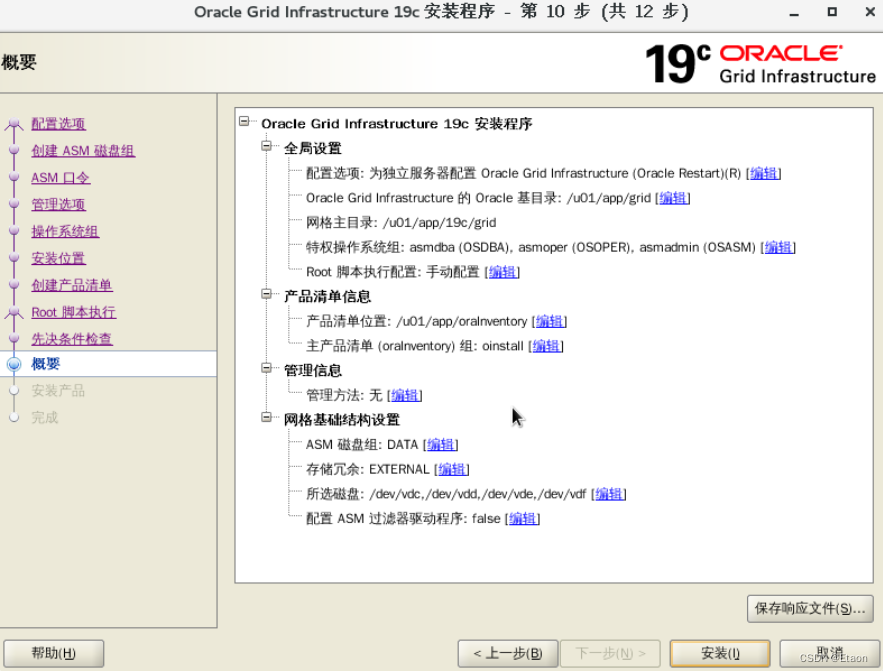
Task: Close the installer window
Action: [870, 11]
